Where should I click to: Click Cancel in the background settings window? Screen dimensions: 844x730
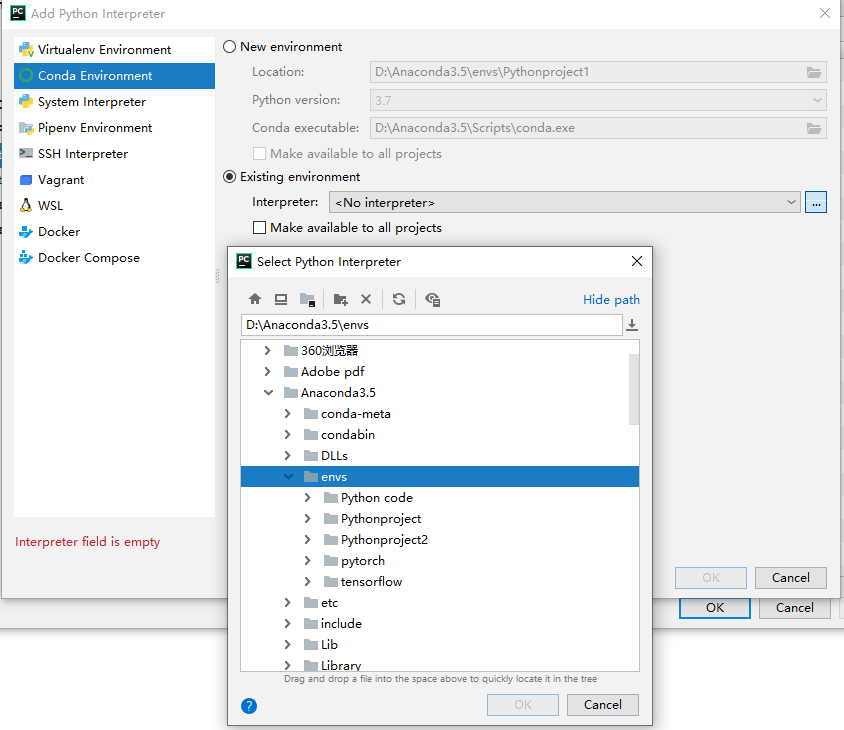pyautogui.click(x=794, y=608)
